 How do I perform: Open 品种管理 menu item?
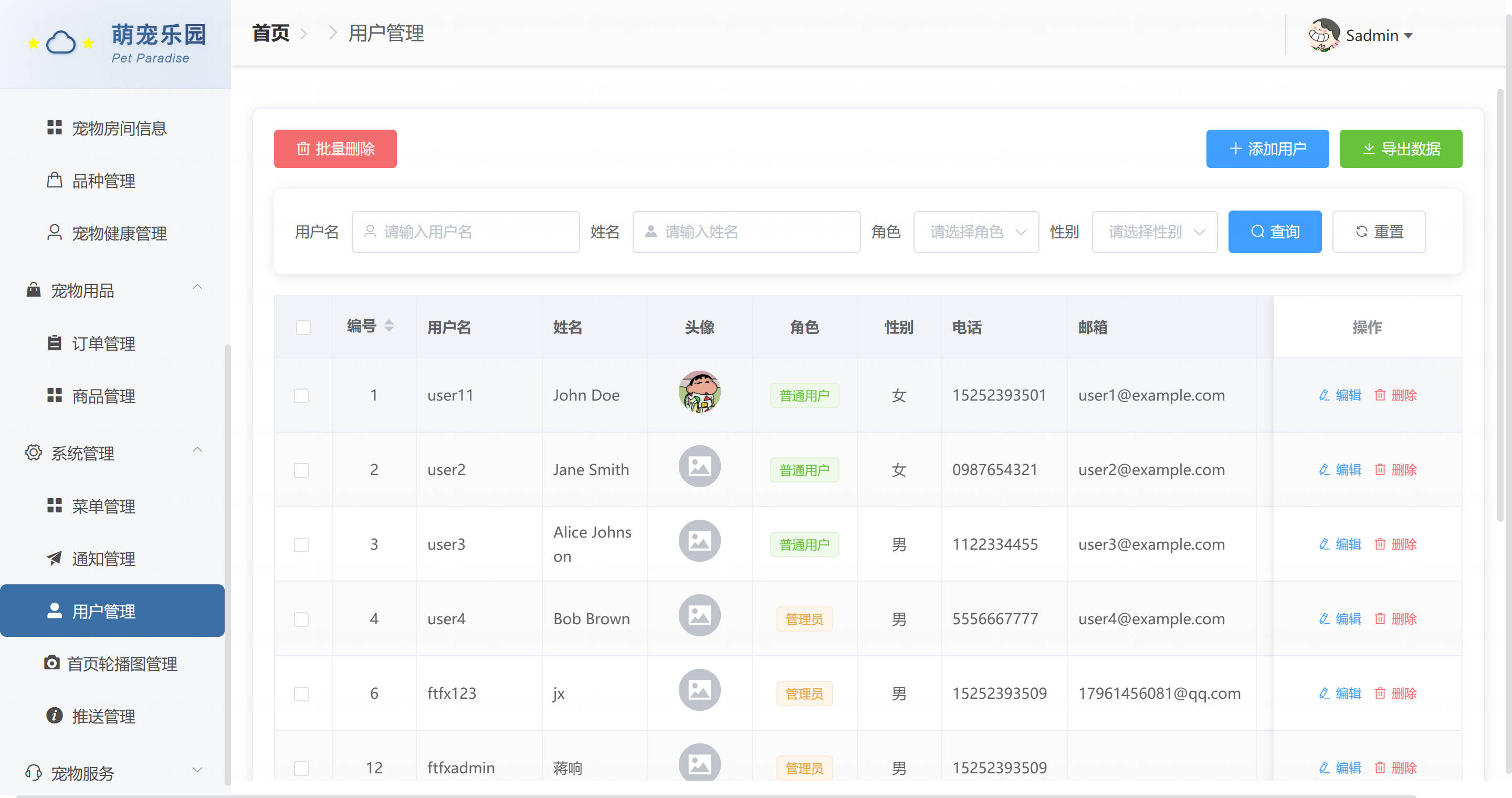click(112, 180)
